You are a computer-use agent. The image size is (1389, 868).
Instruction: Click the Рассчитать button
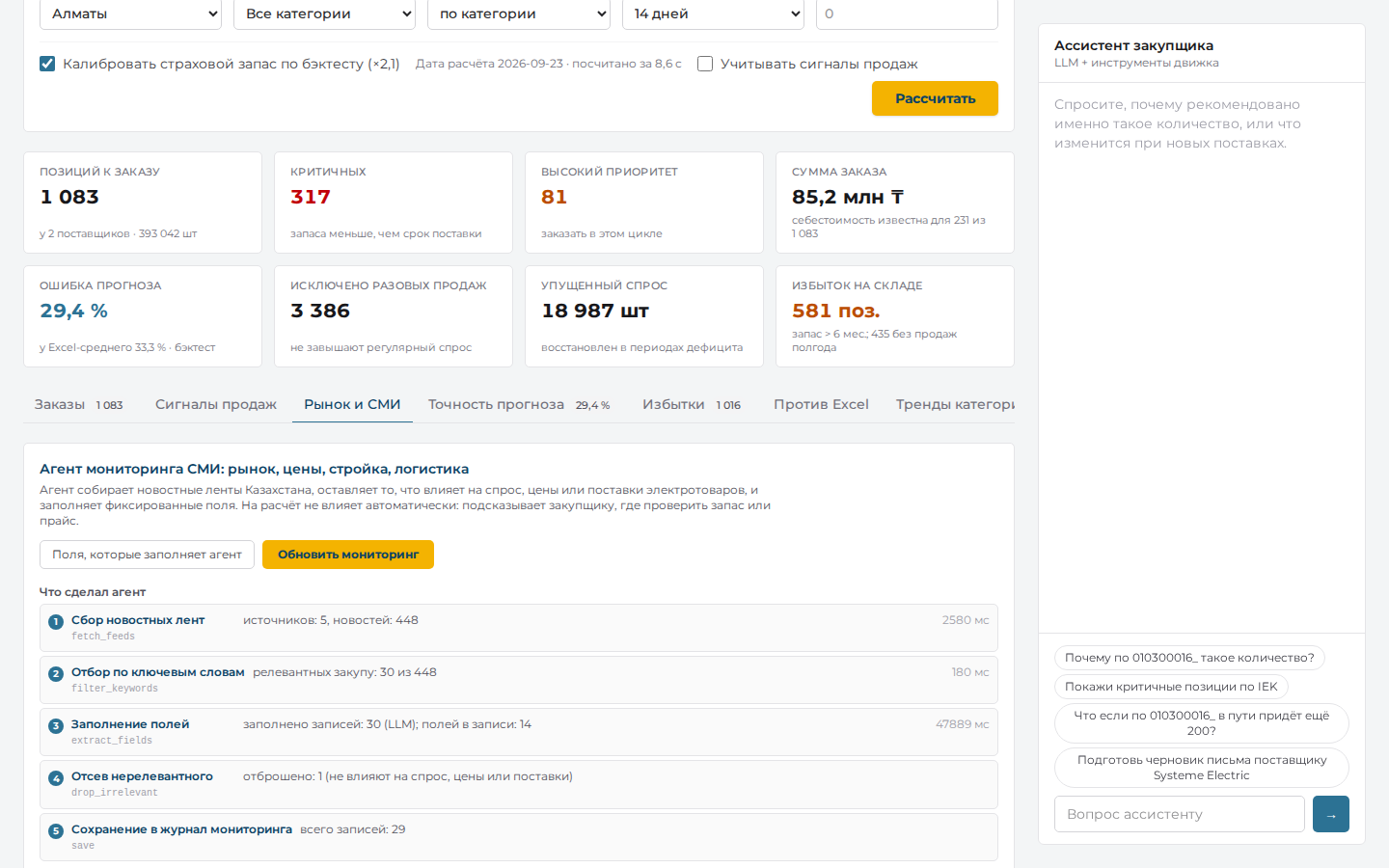tap(935, 98)
